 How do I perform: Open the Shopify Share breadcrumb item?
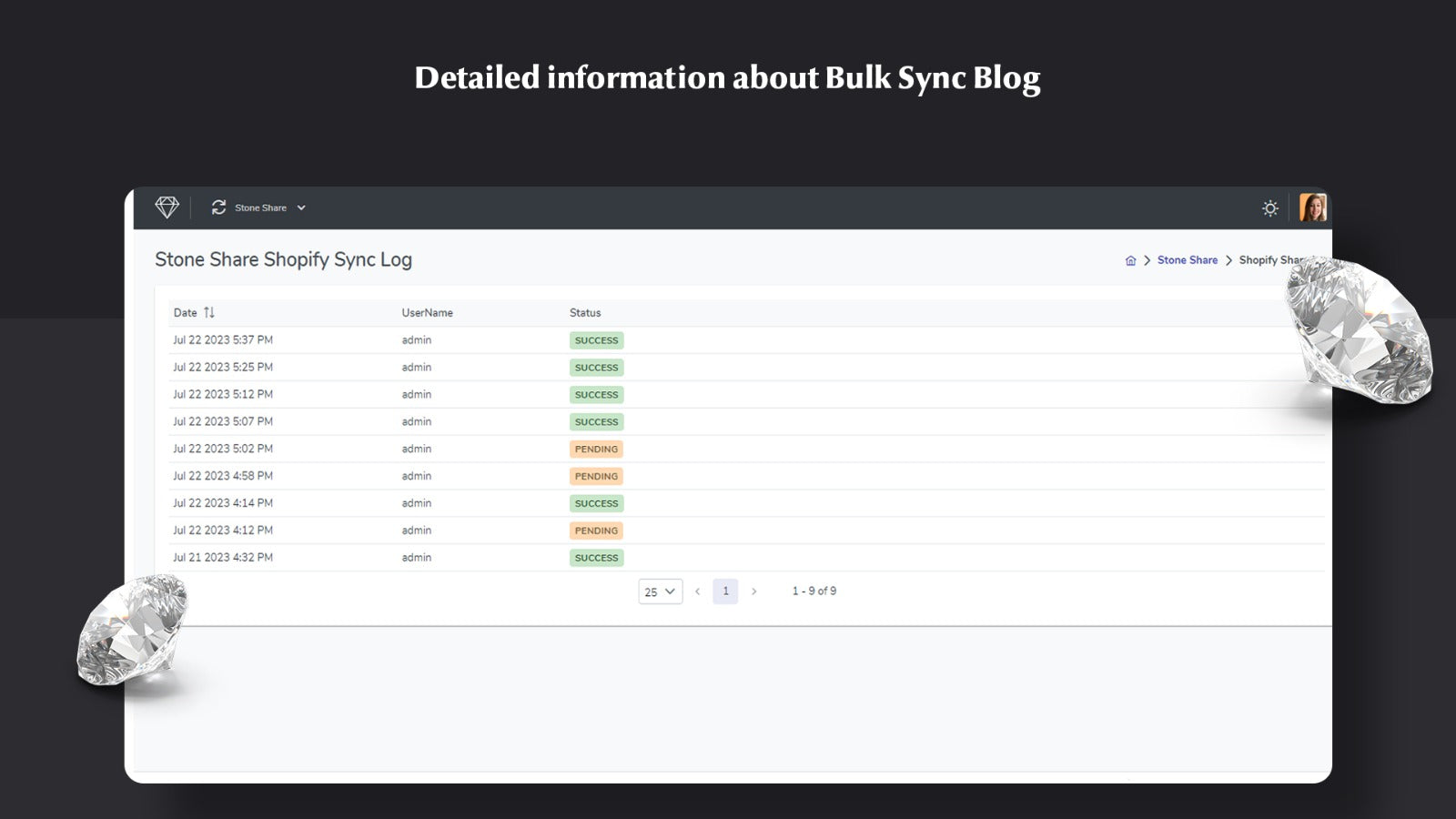[x=1272, y=260]
